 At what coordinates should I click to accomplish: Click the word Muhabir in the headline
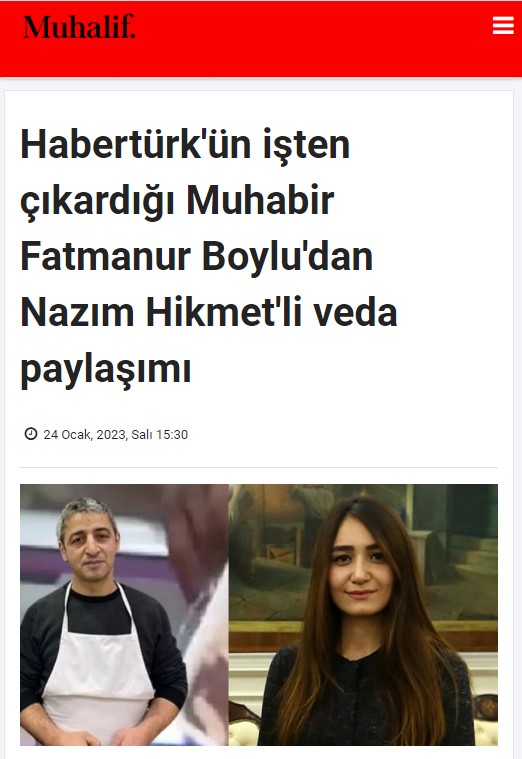tap(260, 200)
